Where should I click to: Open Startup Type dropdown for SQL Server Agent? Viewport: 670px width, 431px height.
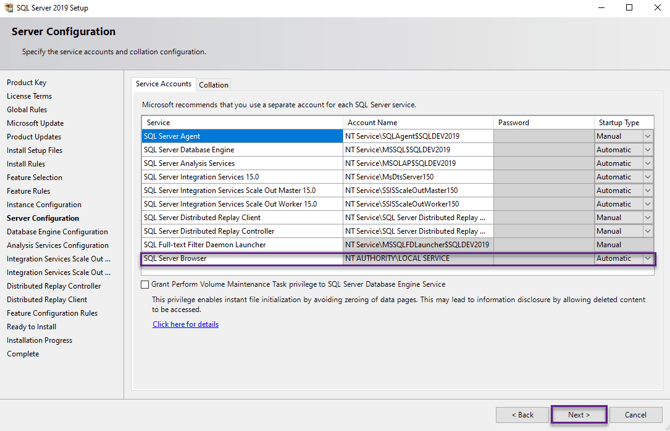point(647,136)
